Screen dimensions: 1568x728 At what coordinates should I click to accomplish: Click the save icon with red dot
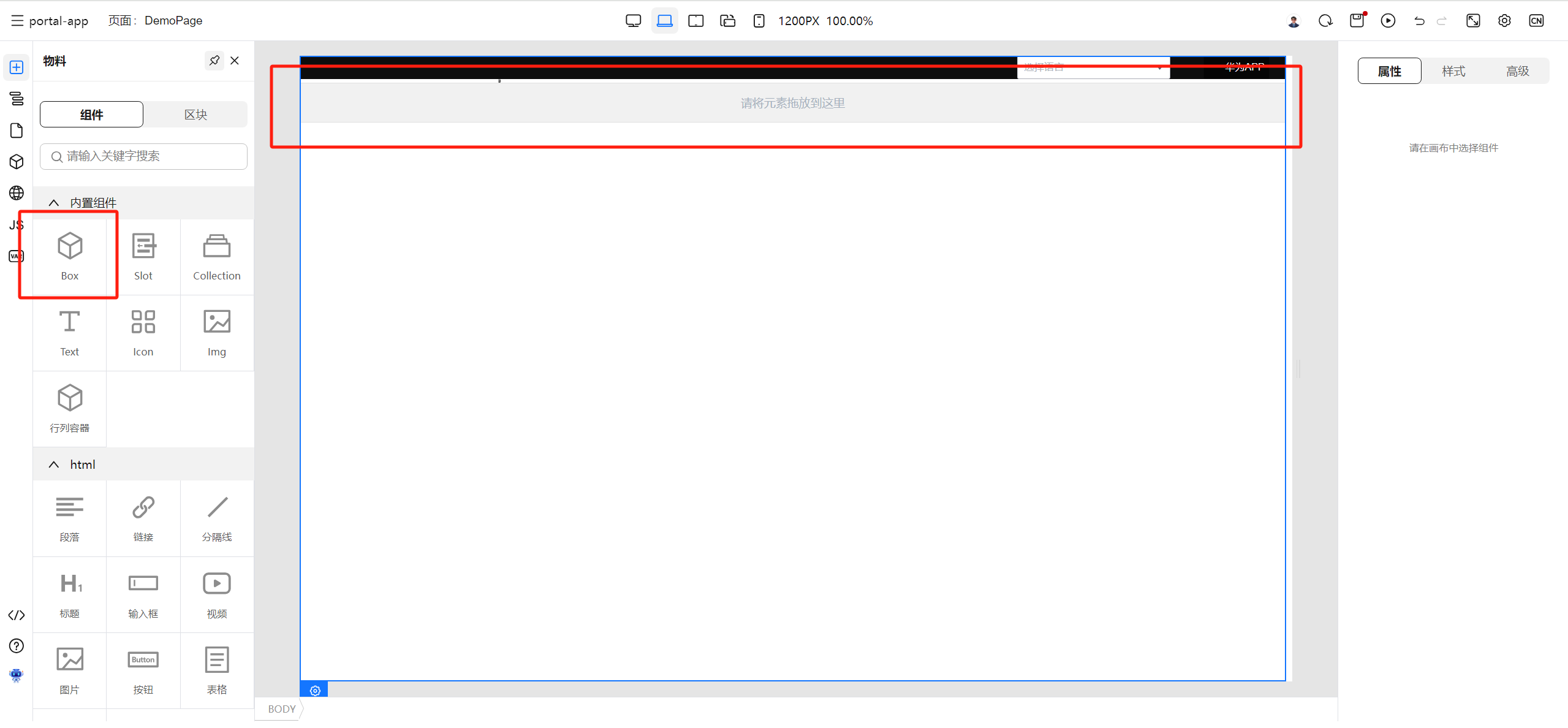click(x=1357, y=21)
